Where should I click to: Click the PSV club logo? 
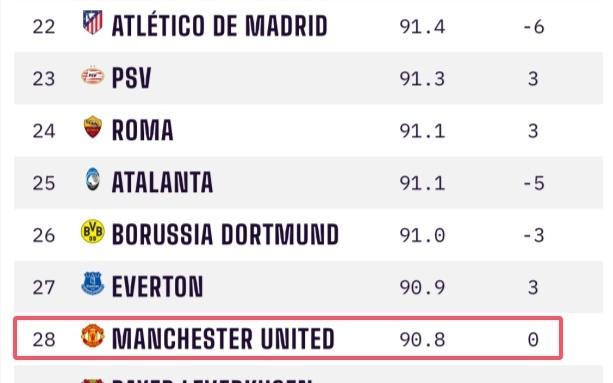click(x=93, y=75)
